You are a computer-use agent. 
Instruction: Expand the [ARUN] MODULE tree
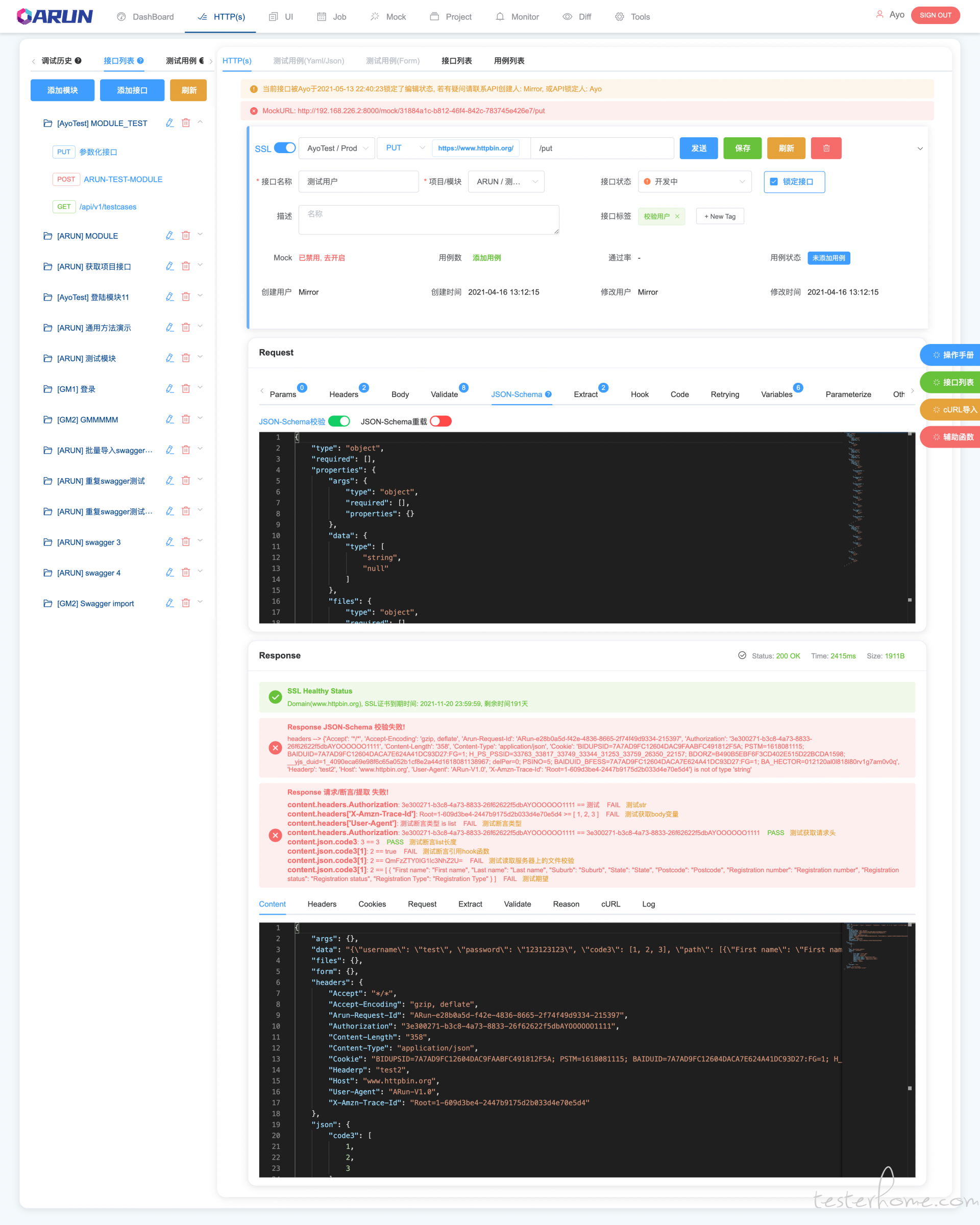200,235
